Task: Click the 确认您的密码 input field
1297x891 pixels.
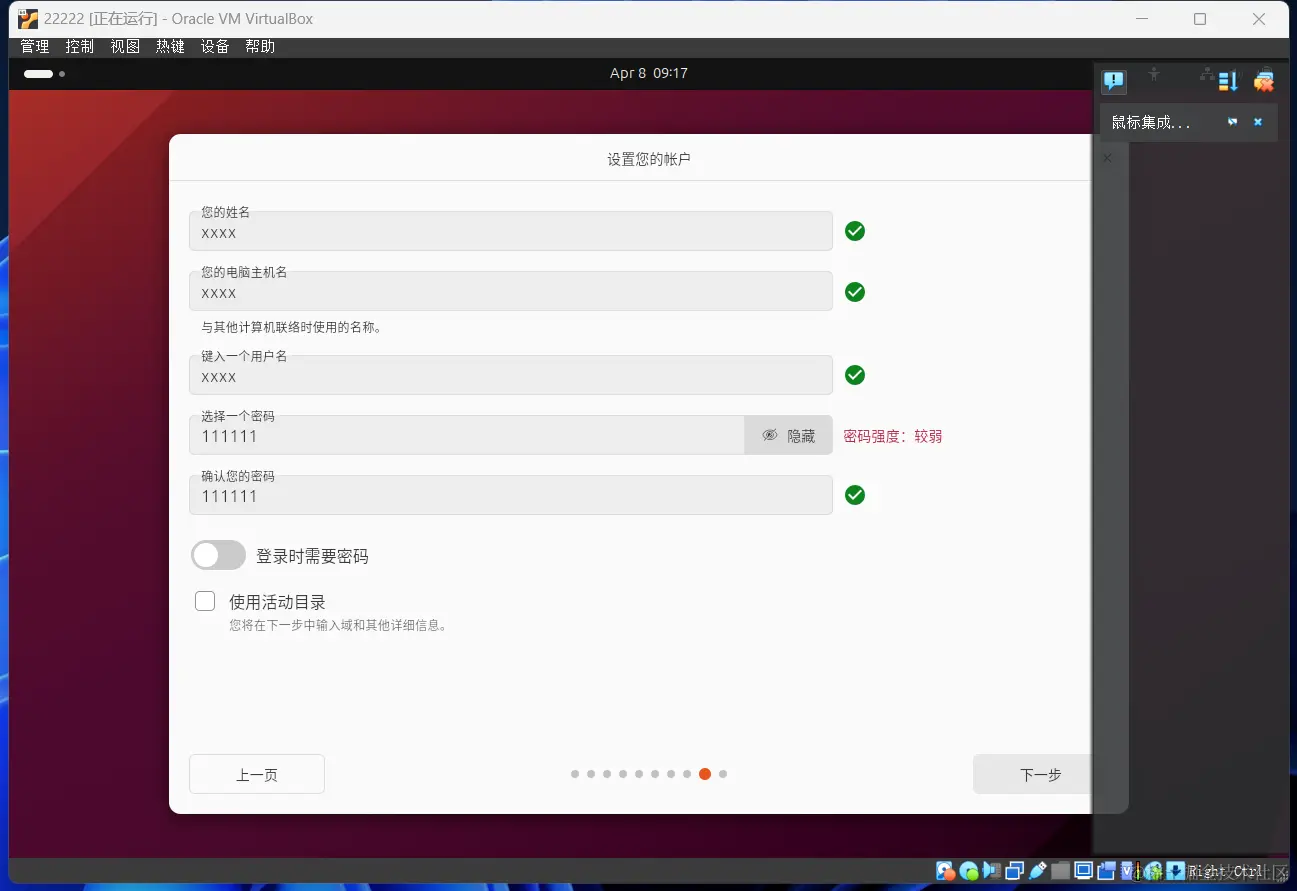Action: coord(511,495)
